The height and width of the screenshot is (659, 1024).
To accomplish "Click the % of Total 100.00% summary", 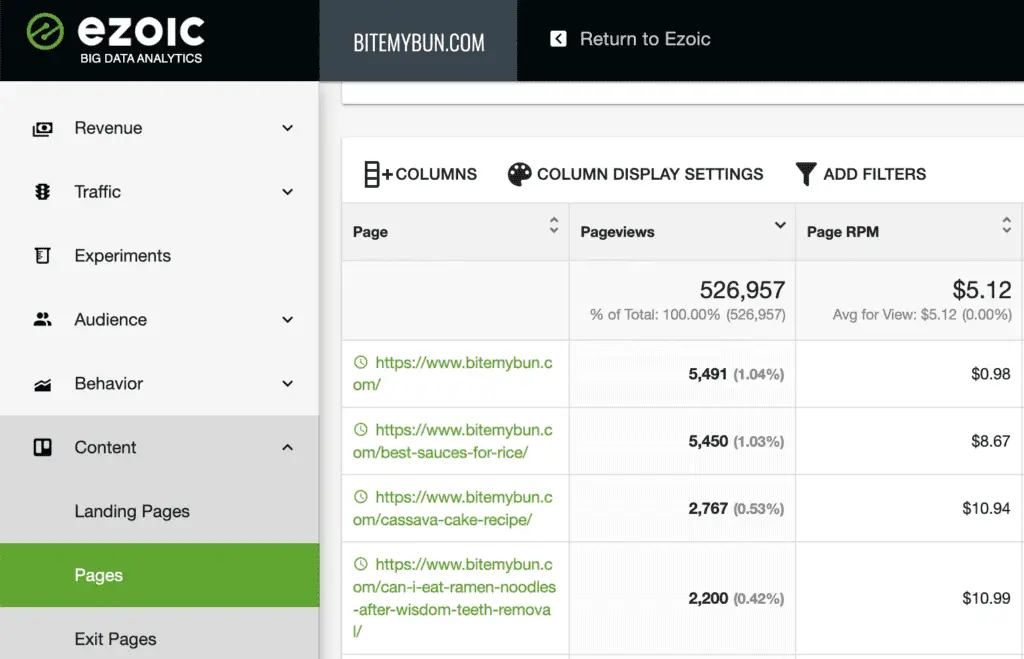I will point(688,315).
